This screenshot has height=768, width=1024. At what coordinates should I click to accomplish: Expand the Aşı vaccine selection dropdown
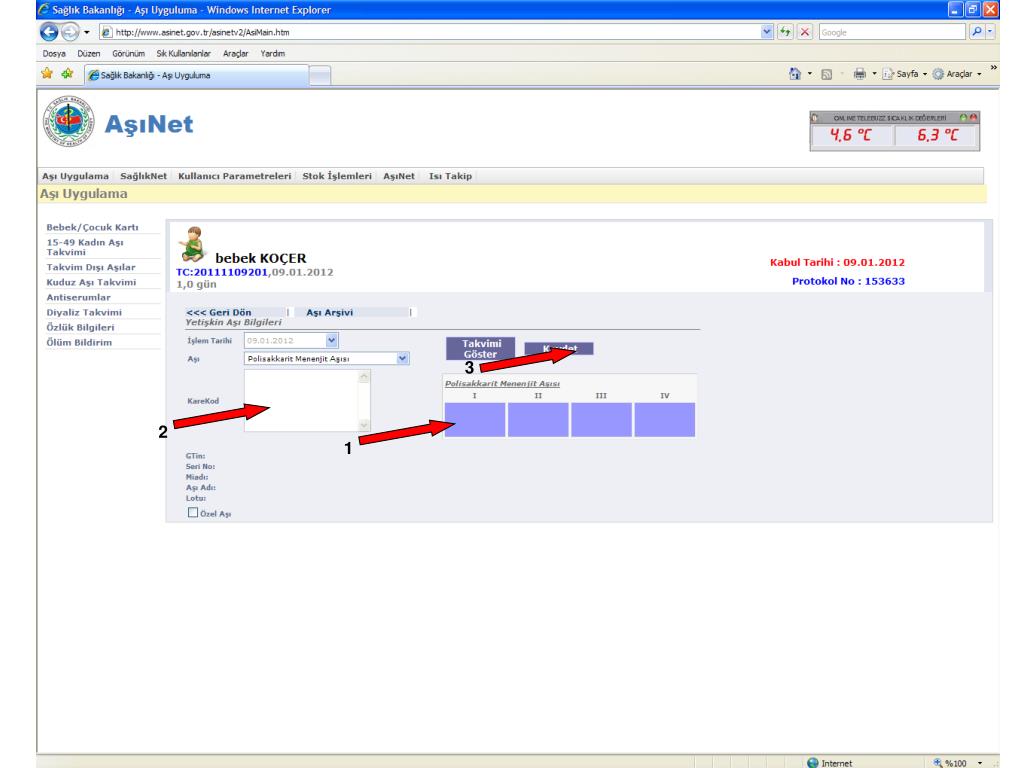402,358
